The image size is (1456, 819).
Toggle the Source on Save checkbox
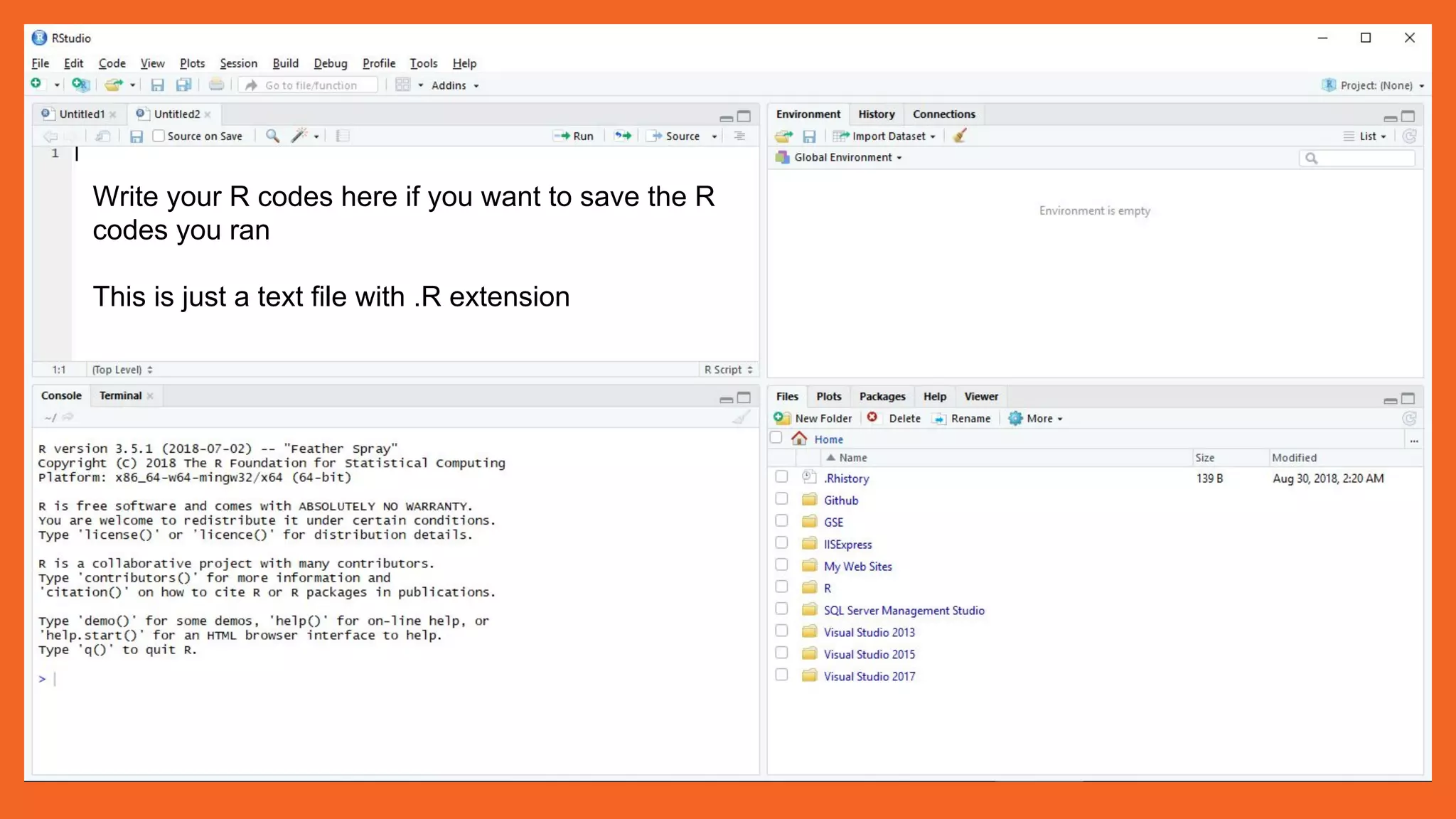159,136
